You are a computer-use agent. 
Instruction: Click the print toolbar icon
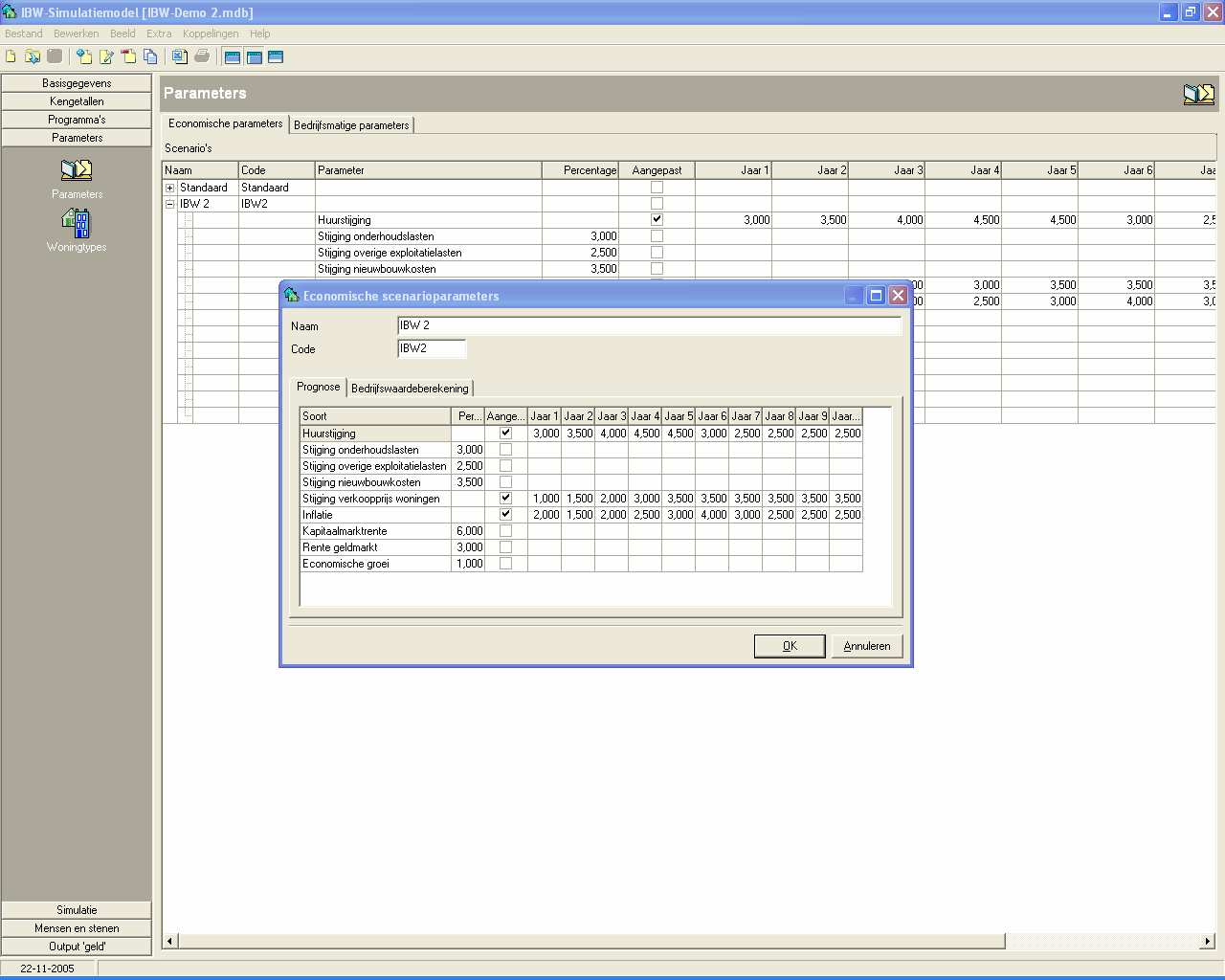[x=202, y=56]
